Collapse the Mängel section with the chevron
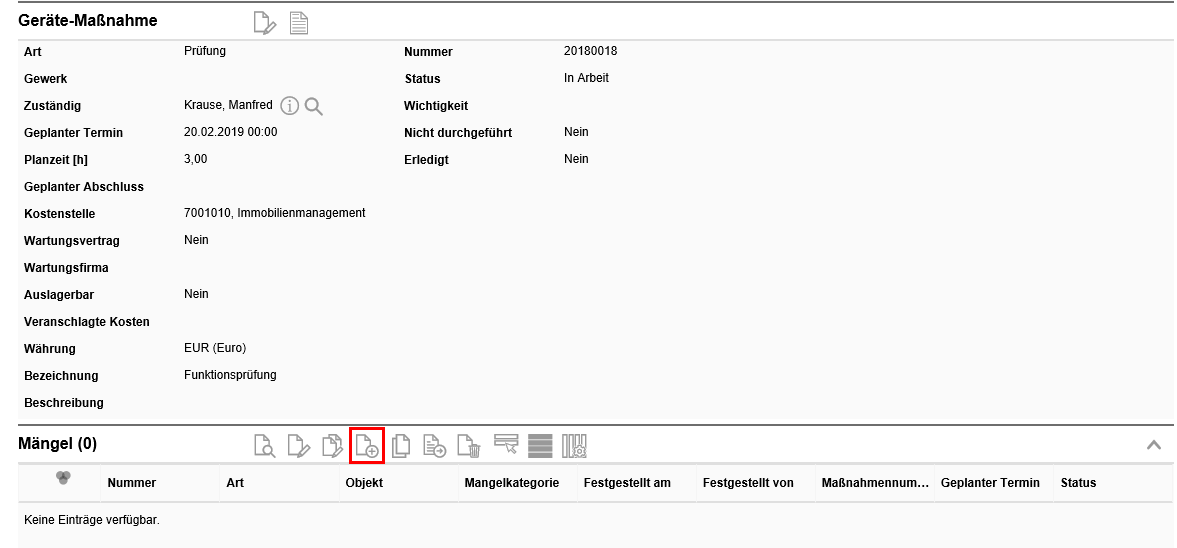 pos(1153,445)
